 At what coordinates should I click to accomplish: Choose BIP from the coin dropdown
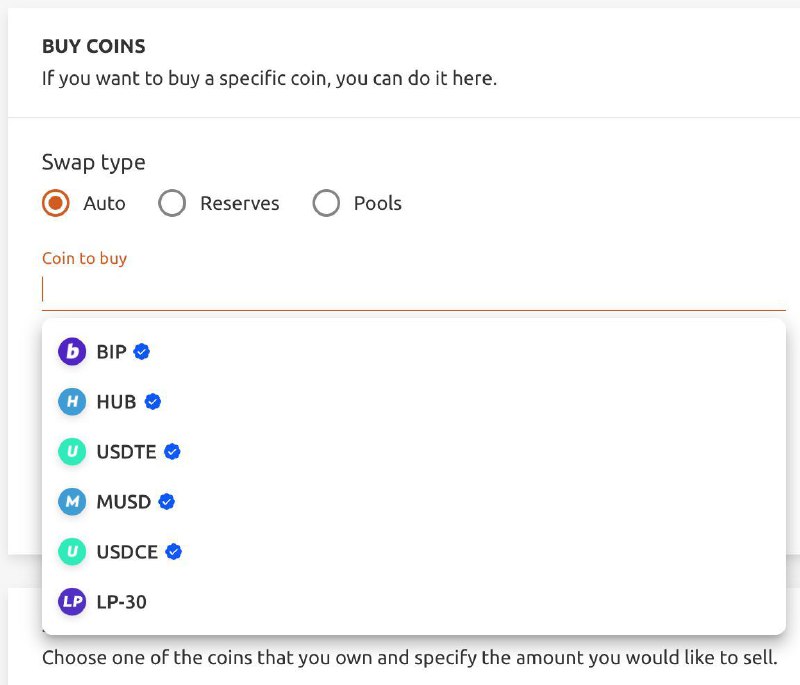point(414,351)
